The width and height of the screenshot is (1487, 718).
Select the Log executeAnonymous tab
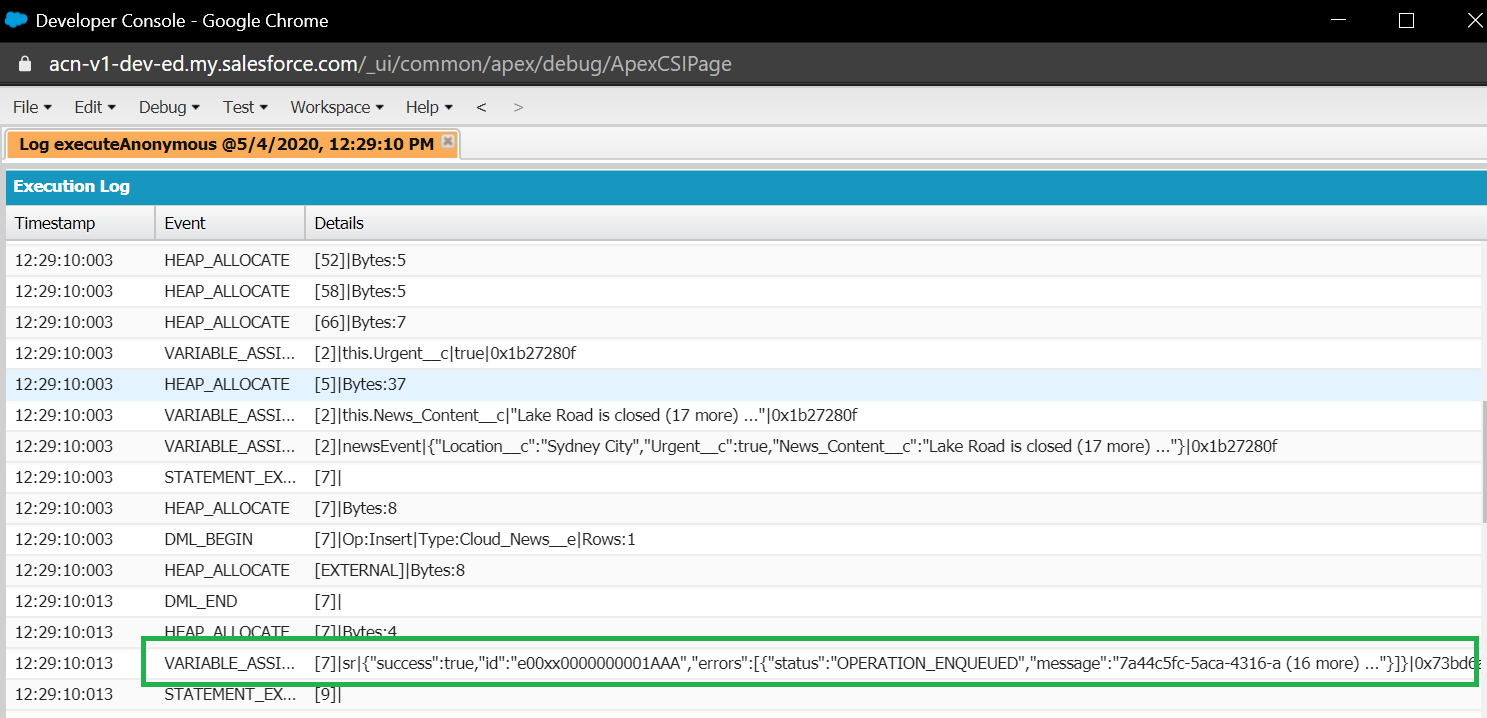coord(226,144)
